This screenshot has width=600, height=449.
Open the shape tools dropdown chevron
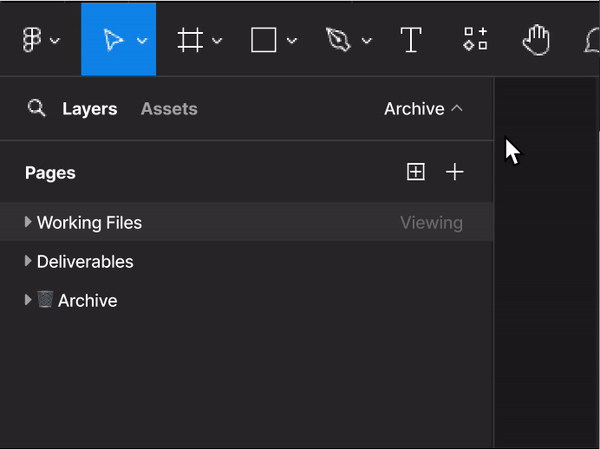(x=292, y=40)
